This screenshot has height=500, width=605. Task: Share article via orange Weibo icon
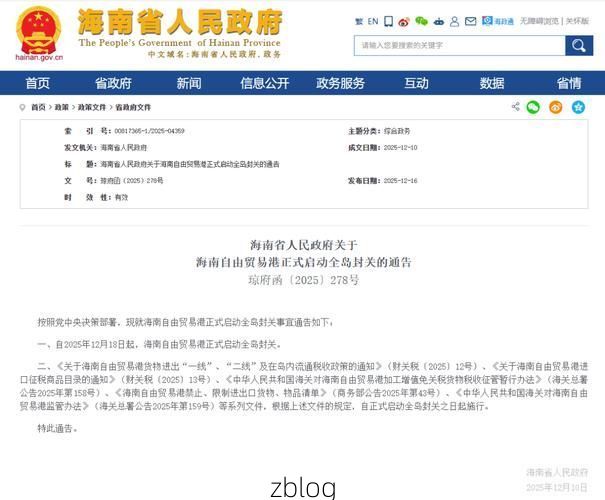pyautogui.click(x=556, y=107)
